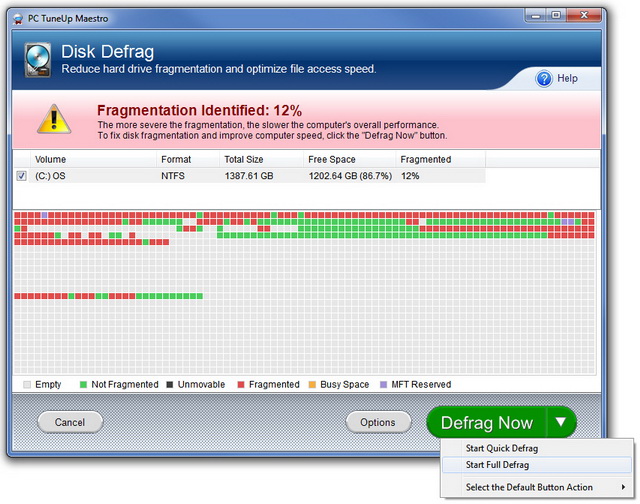
Task: Click the Empty legend color swatch
Action: click(27, 384)
